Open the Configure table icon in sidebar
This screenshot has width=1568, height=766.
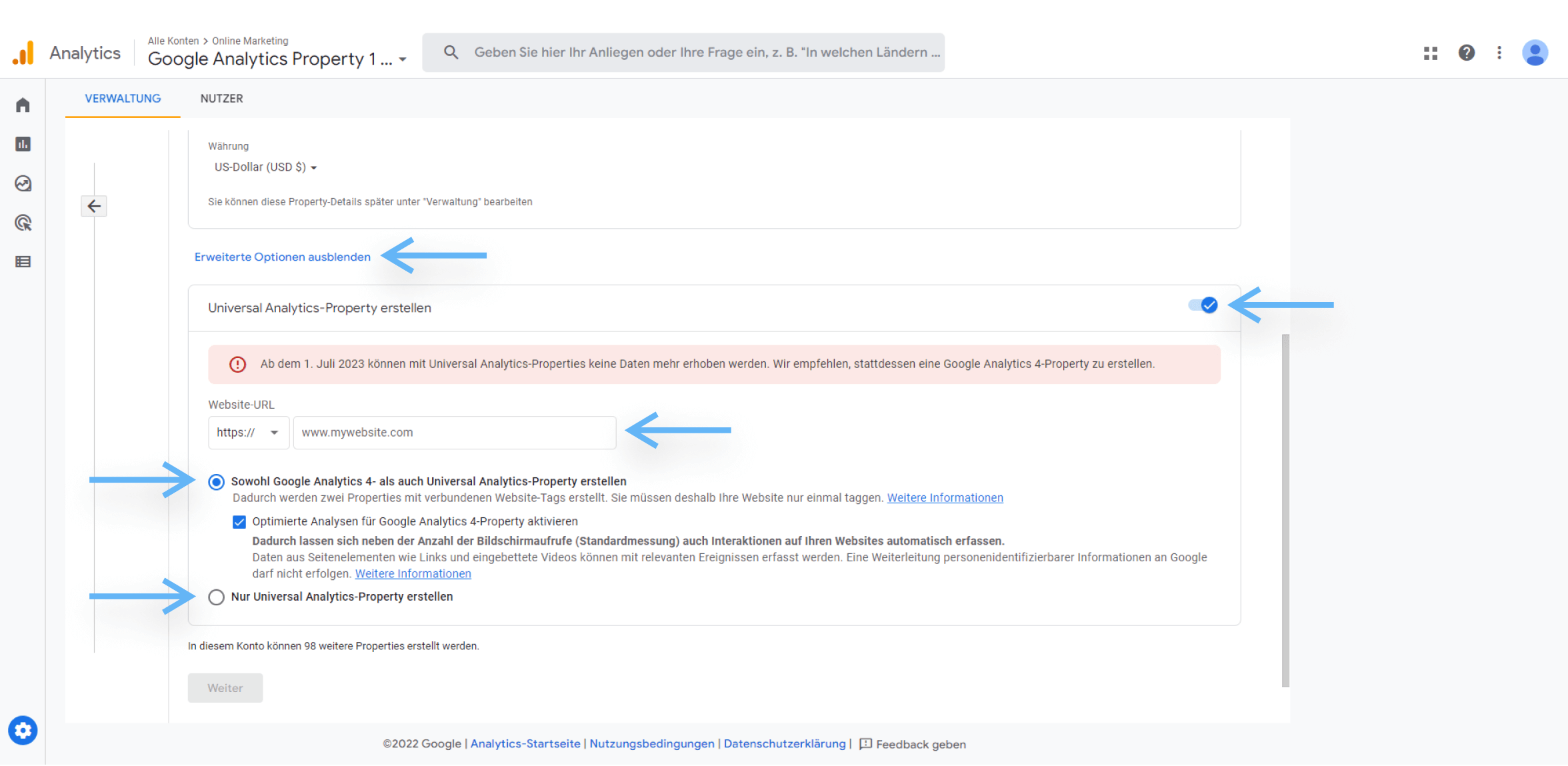[x=23, y=262]
